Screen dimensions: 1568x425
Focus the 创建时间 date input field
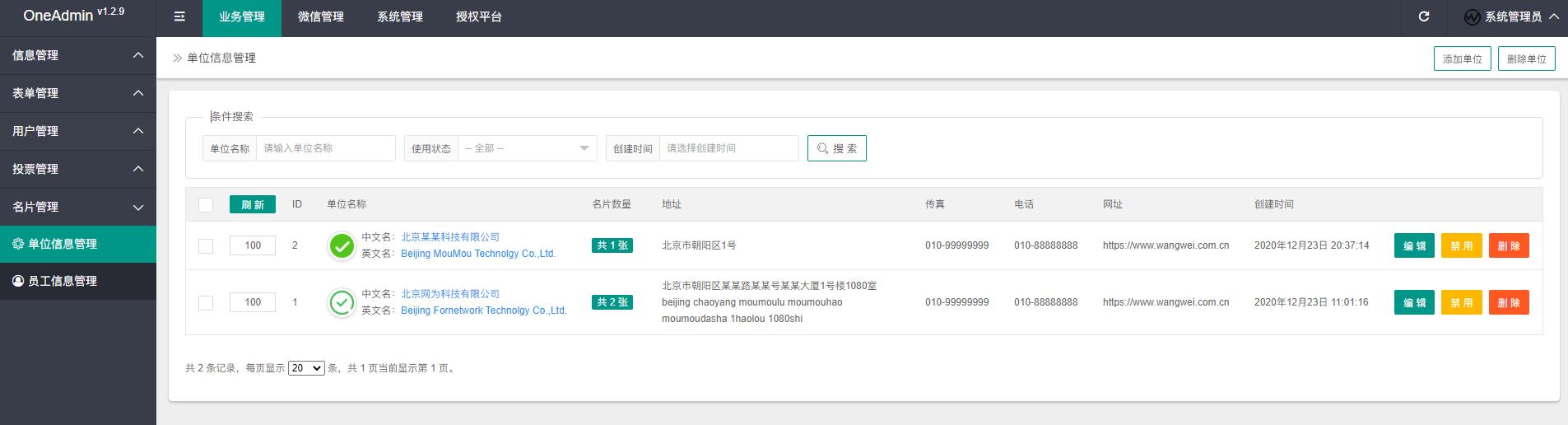(x=729, y=148)
